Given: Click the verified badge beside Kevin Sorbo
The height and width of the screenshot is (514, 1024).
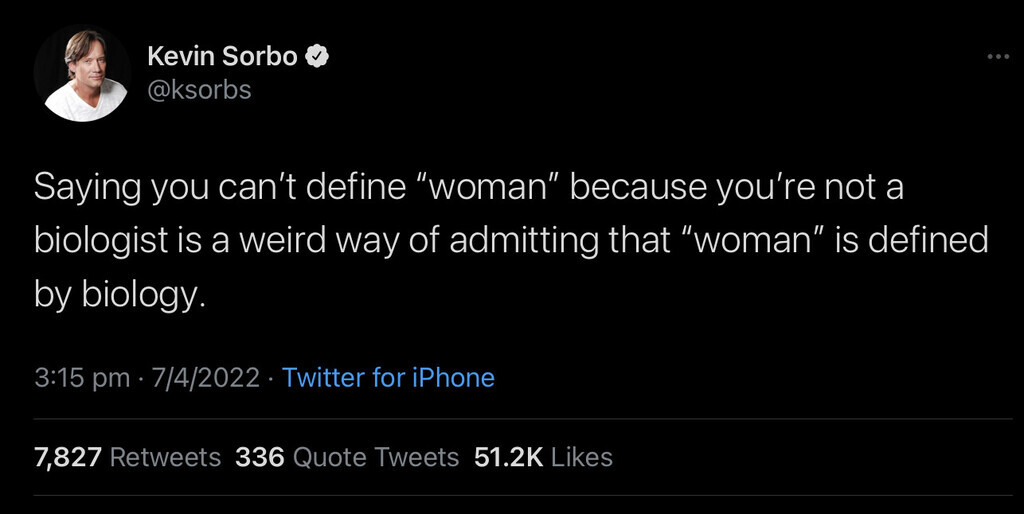Looking at the screenshot, I should (x=318, y=57).
